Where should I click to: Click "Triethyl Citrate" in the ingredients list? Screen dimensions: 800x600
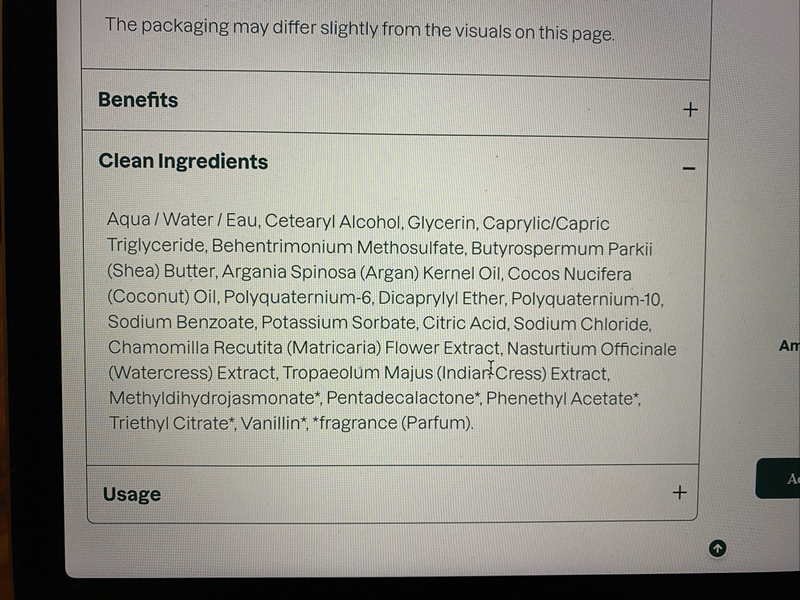[x=171, y=424]
